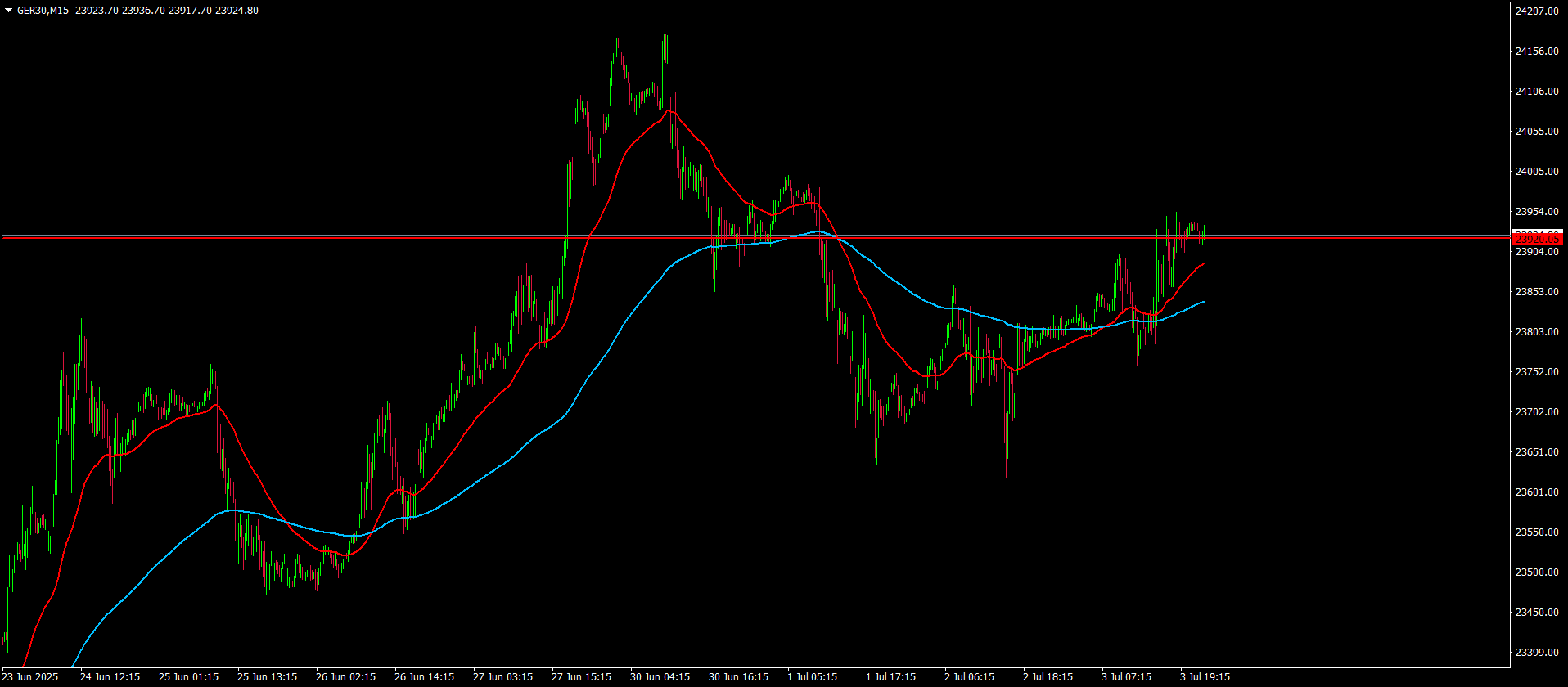The height and width of the screenshot is (687, 1568).
Task: Click the 1 Jul 05:15 time label
Action: coord(813,677)
